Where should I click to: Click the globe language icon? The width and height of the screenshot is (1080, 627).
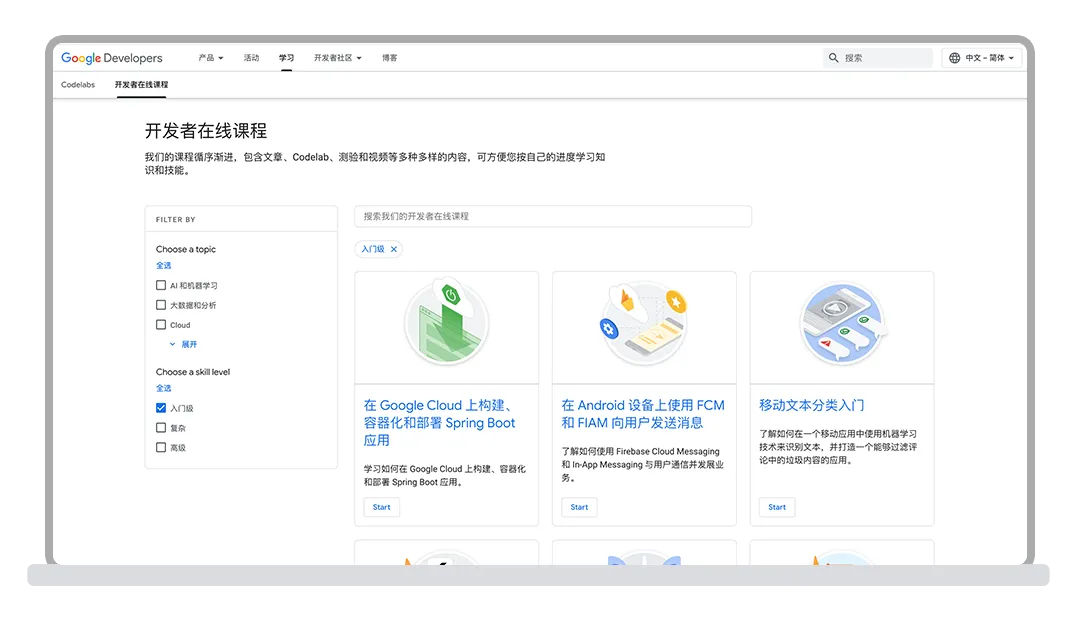(x=955, y=58)
